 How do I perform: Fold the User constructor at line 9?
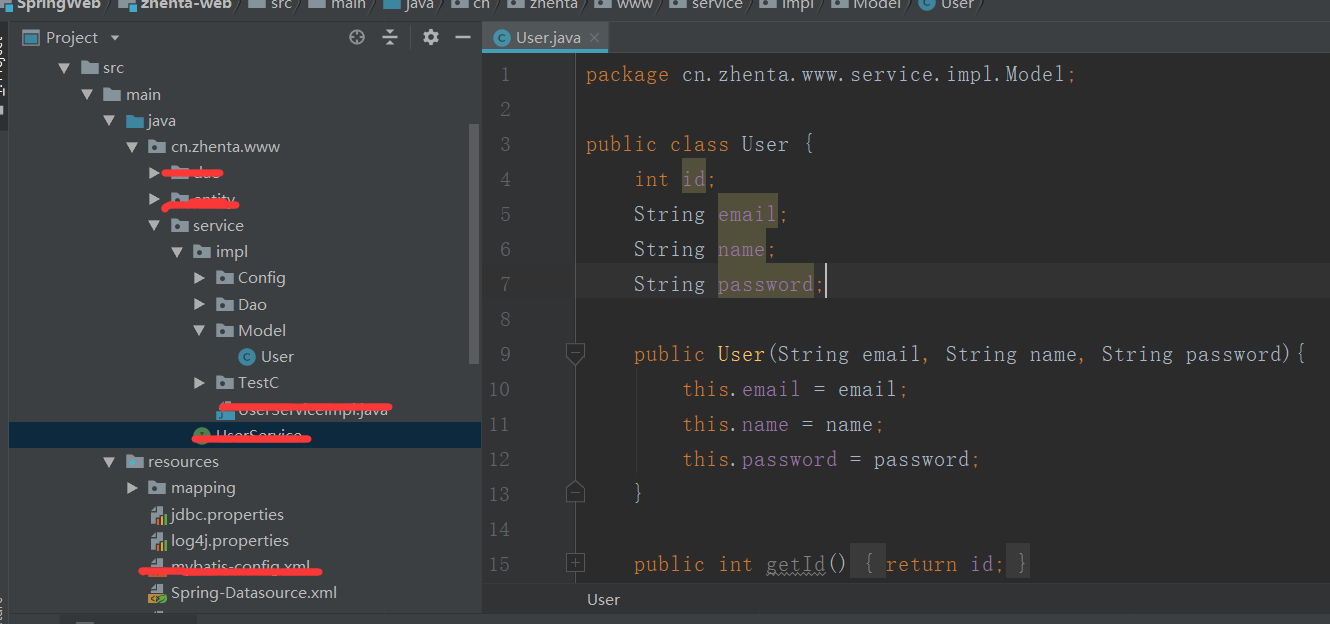pyautogui.click(x=575, y=353)
